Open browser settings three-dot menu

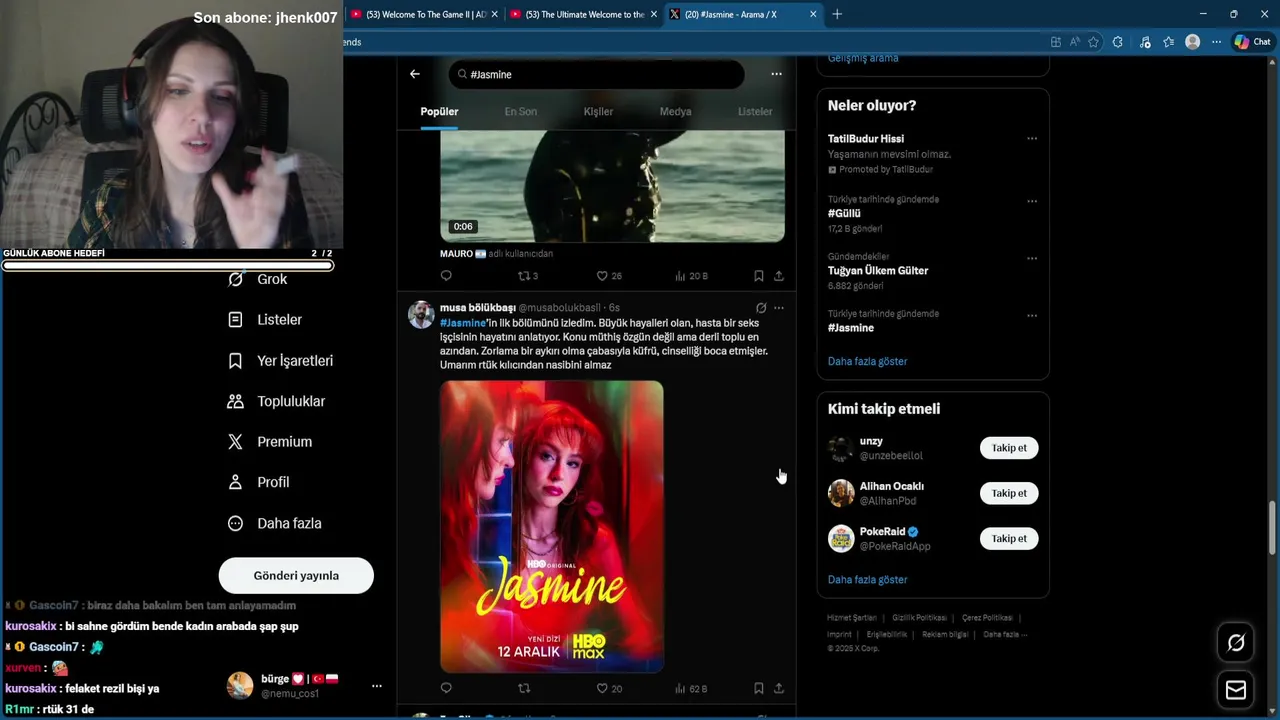pyautogui.click(x=1216, y=42)
